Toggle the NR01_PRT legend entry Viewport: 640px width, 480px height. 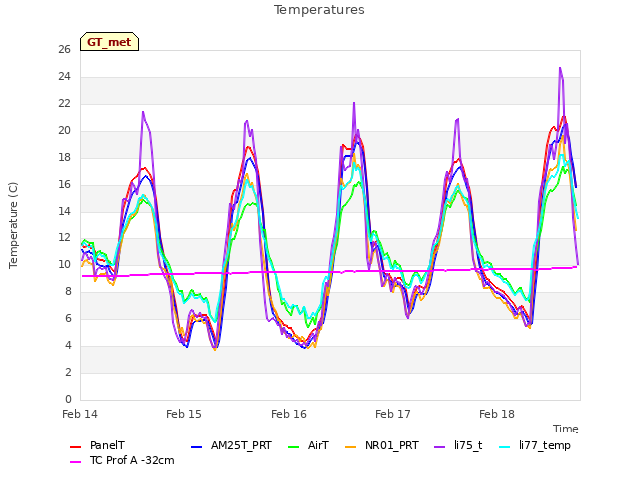point(382,445)
